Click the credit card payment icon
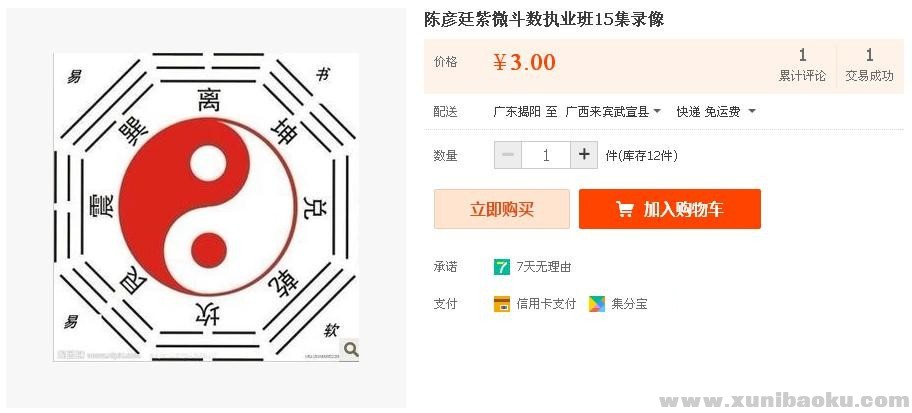The height and width of the screenshot is (413, 912). click(x=502, y=303)
